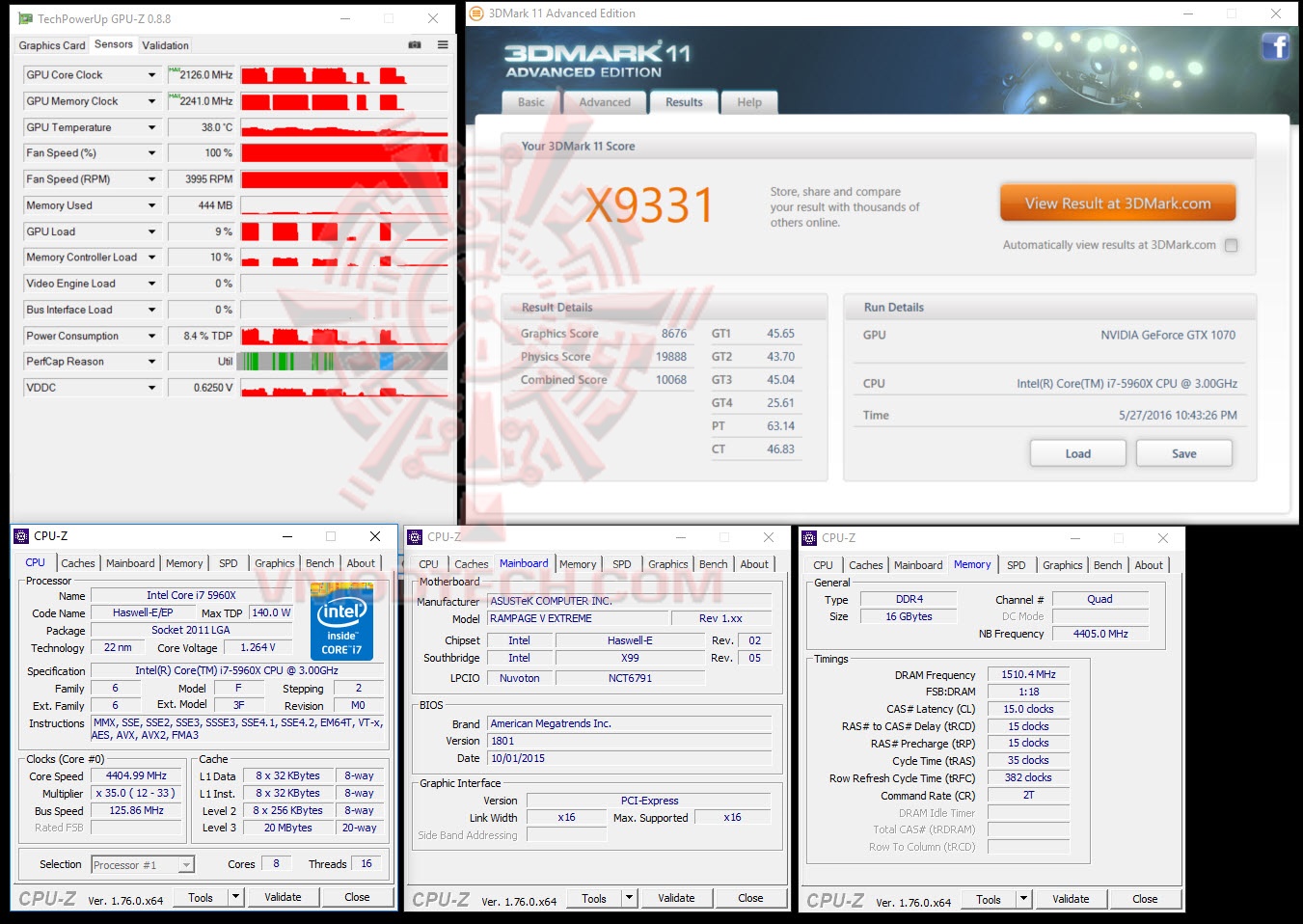Click the GPU-Z title bar app icon
Image resolution: width=1303 pixels, height=924 pixels.
25,18
